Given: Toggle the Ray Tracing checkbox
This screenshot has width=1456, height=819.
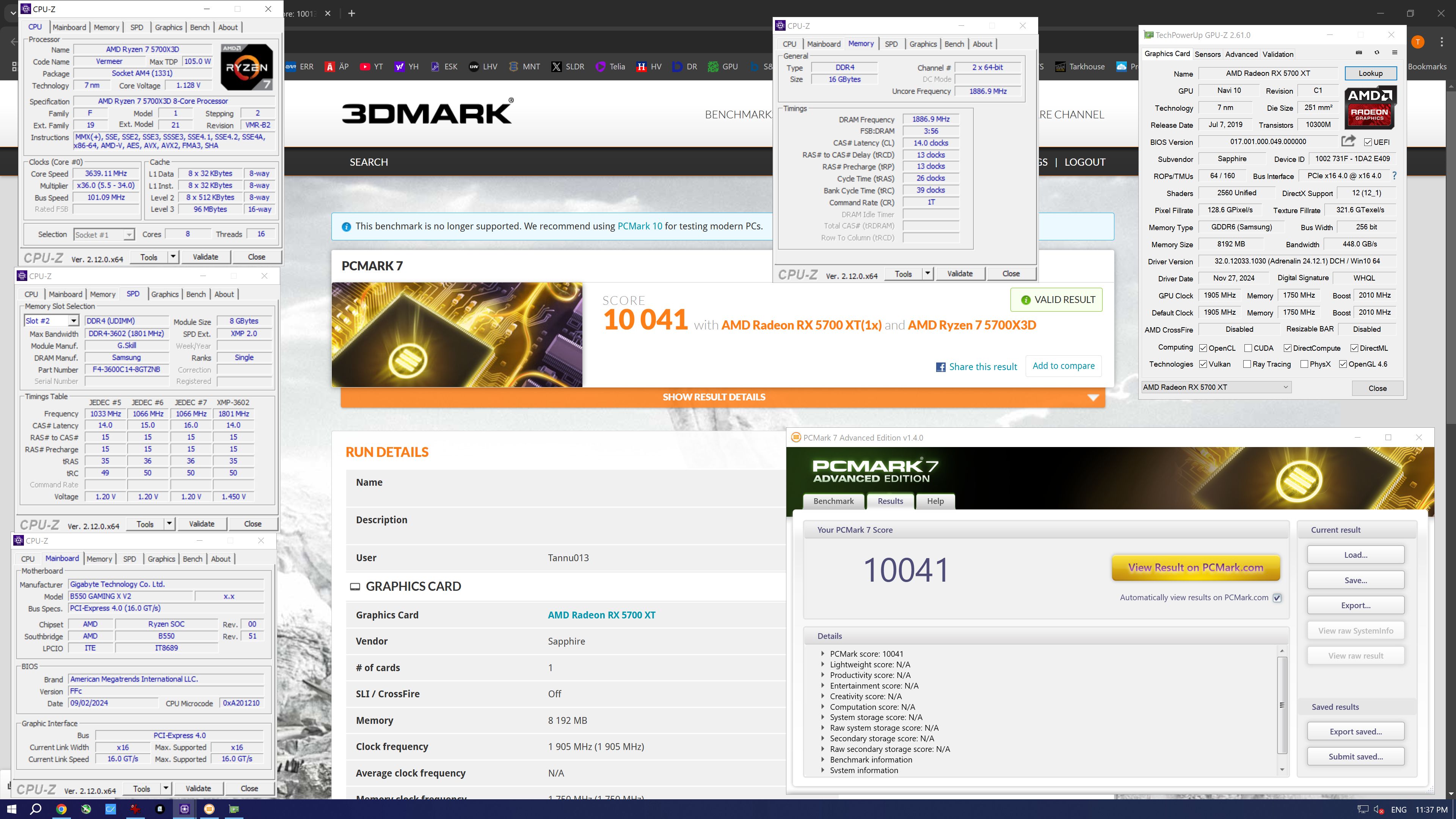Looking at the screenshot, I should click(x=1247, y=364).
